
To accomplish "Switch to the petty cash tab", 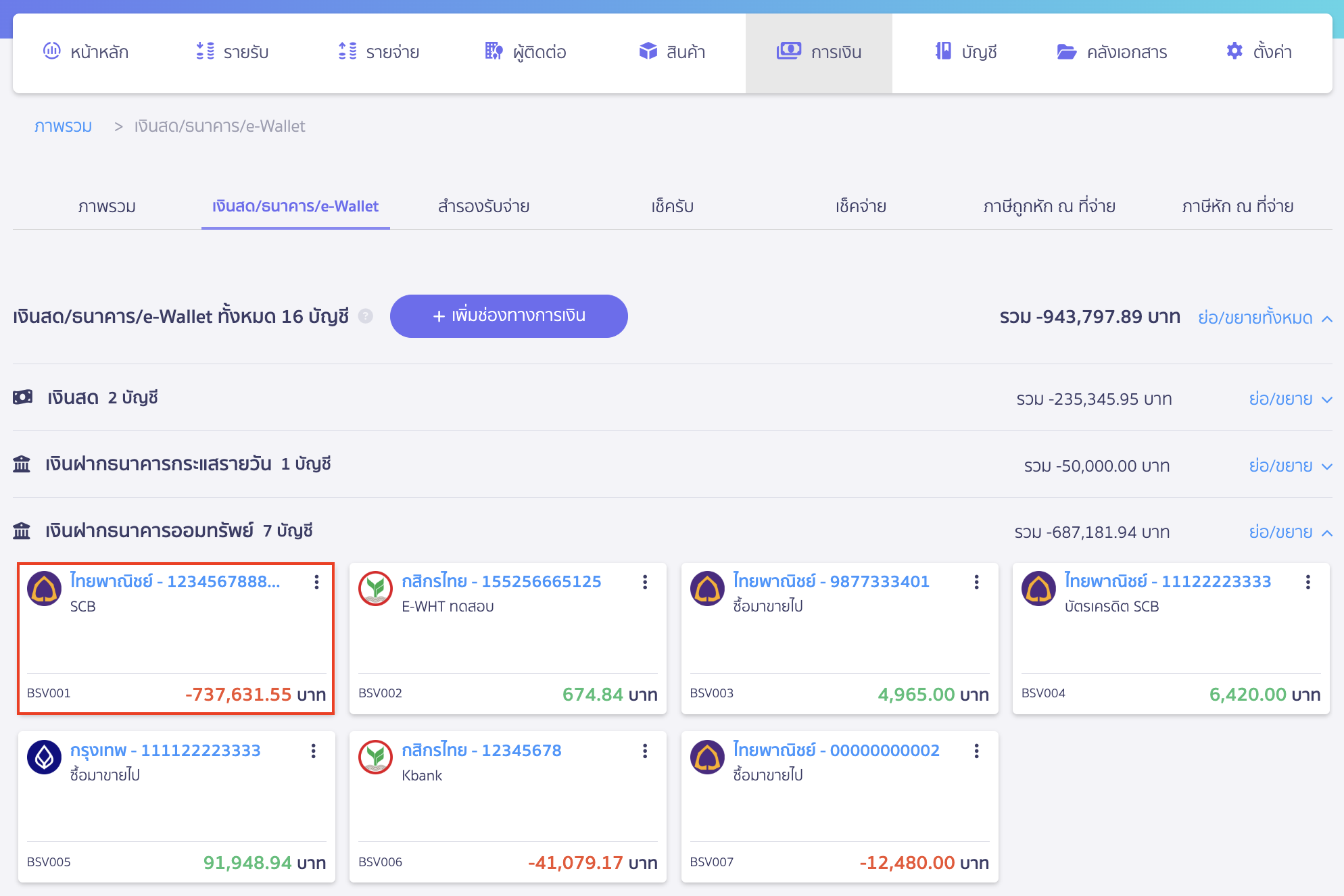I will [483, 207].
